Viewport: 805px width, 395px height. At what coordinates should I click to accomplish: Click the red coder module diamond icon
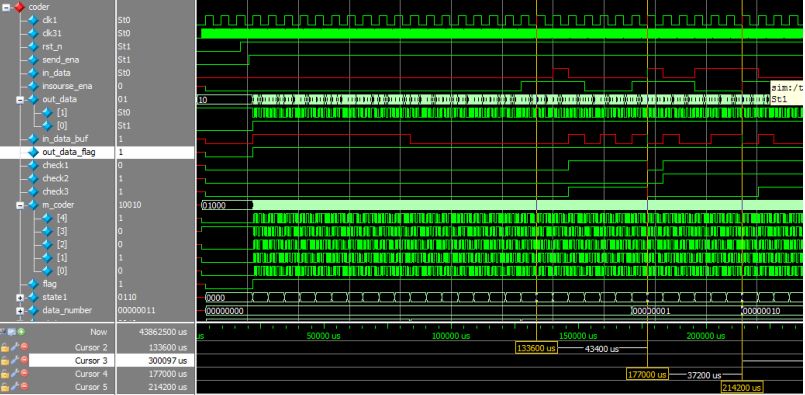tap(19, 7)
